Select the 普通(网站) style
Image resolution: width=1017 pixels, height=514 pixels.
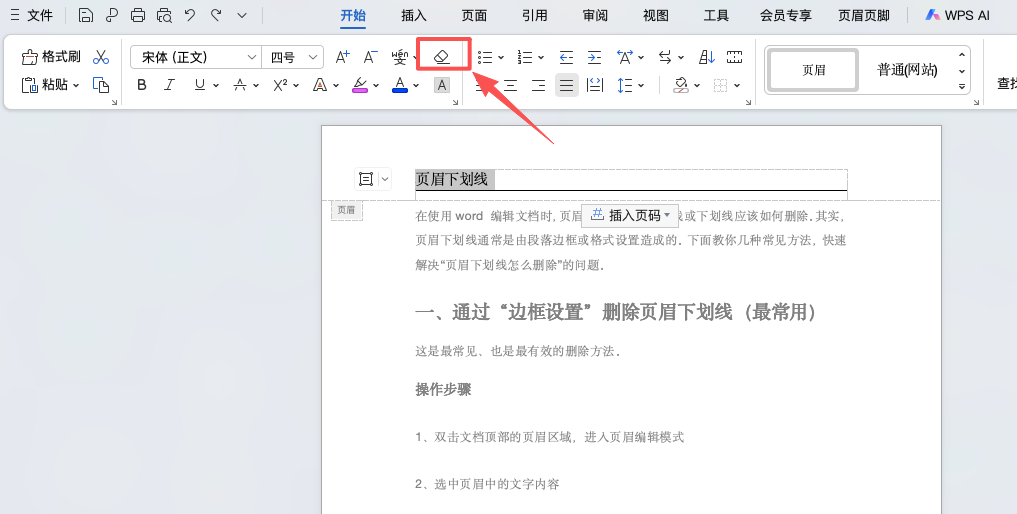coord(907,70)
